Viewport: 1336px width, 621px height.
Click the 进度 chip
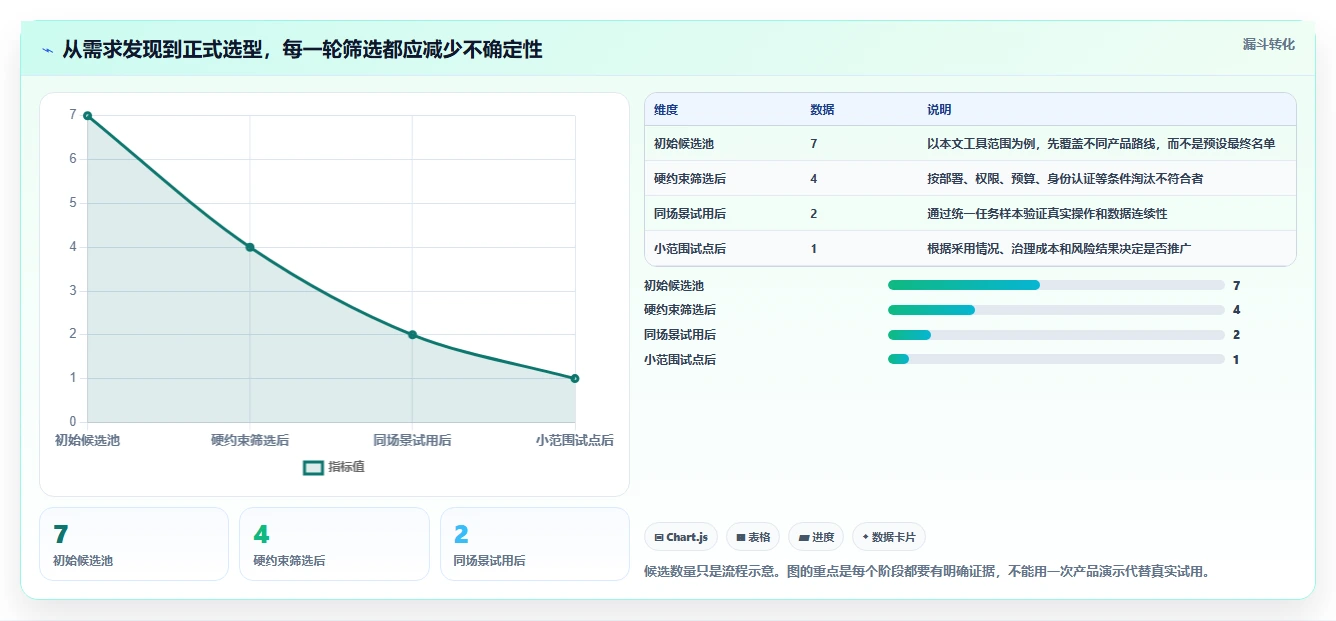click(x=816, y=537)
